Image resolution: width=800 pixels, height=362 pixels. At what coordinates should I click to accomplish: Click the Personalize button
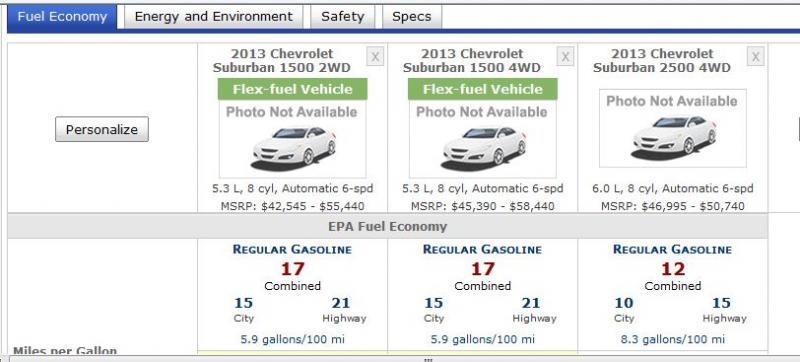[102, 130]
